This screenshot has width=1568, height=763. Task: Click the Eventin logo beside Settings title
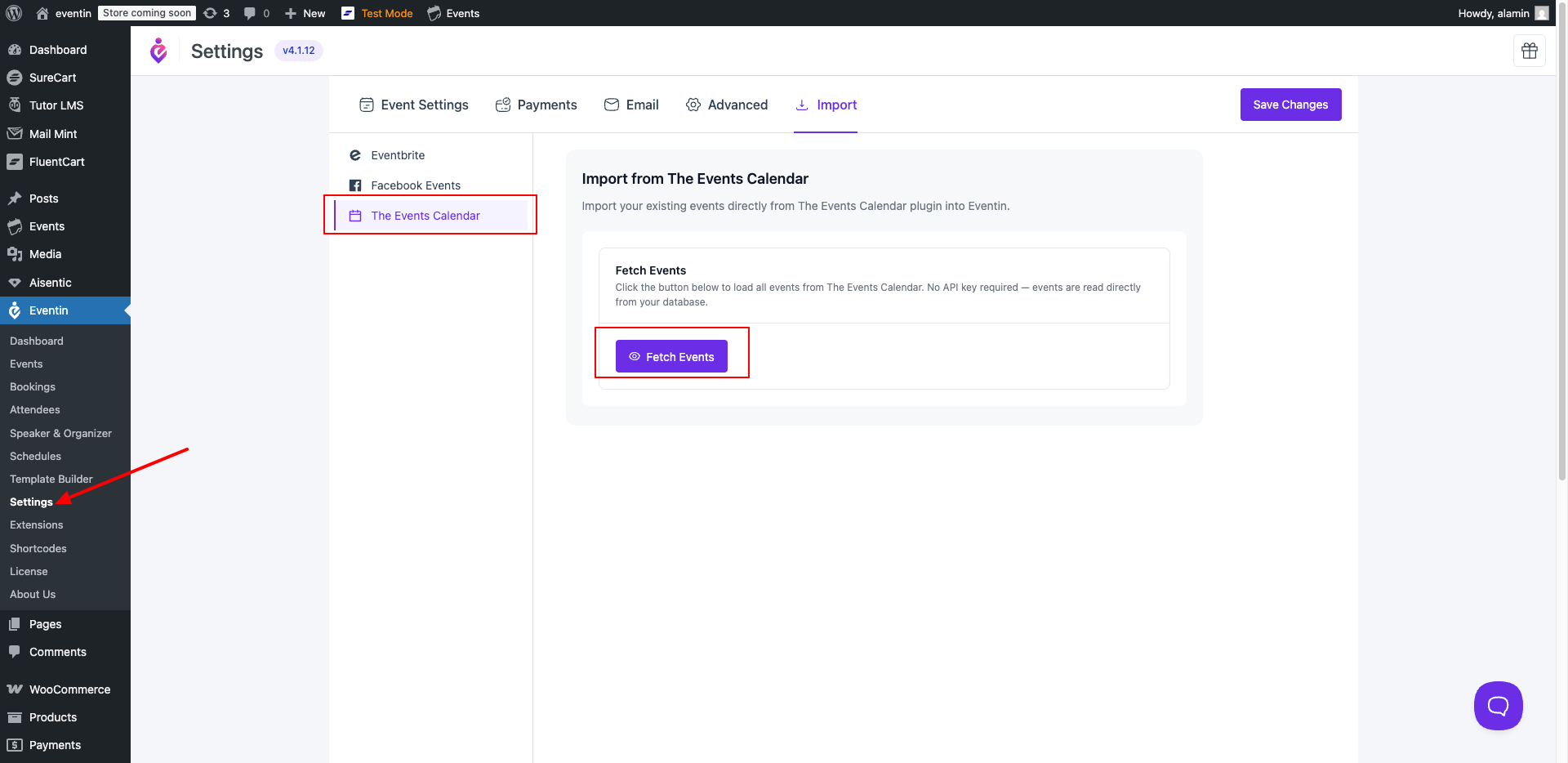pos(158,51)
